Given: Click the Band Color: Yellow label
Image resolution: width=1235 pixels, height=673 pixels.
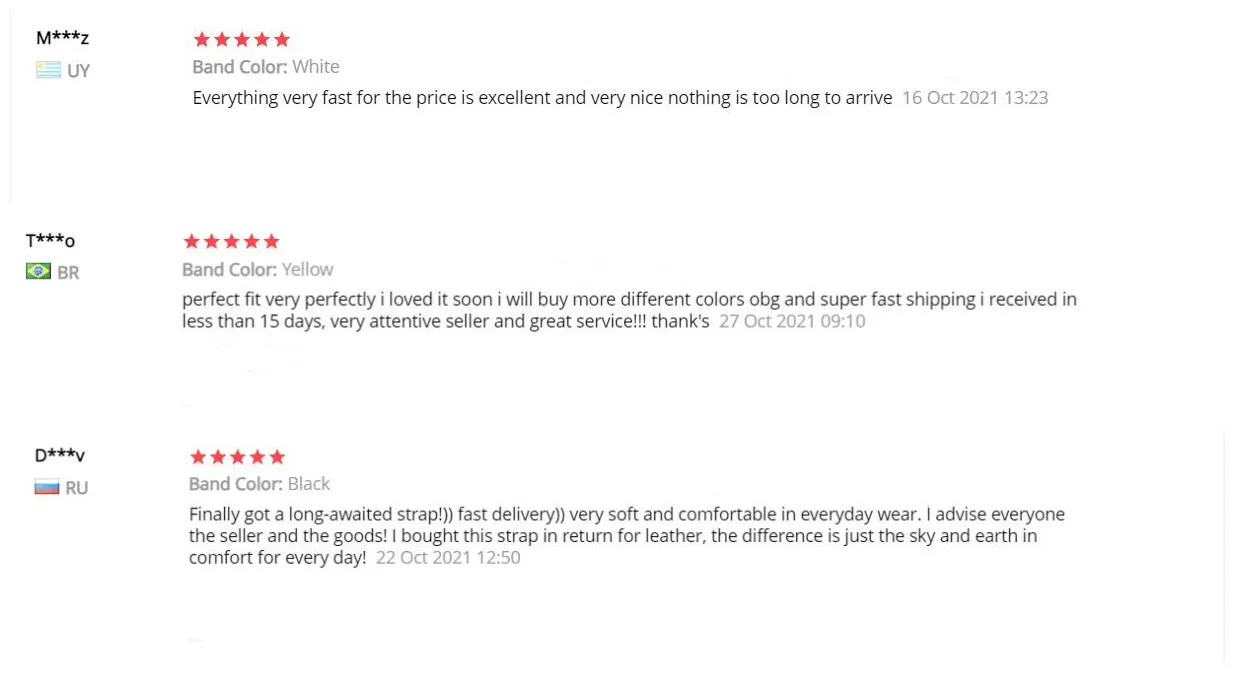Looking at the screenshot, I should [257, 269].
